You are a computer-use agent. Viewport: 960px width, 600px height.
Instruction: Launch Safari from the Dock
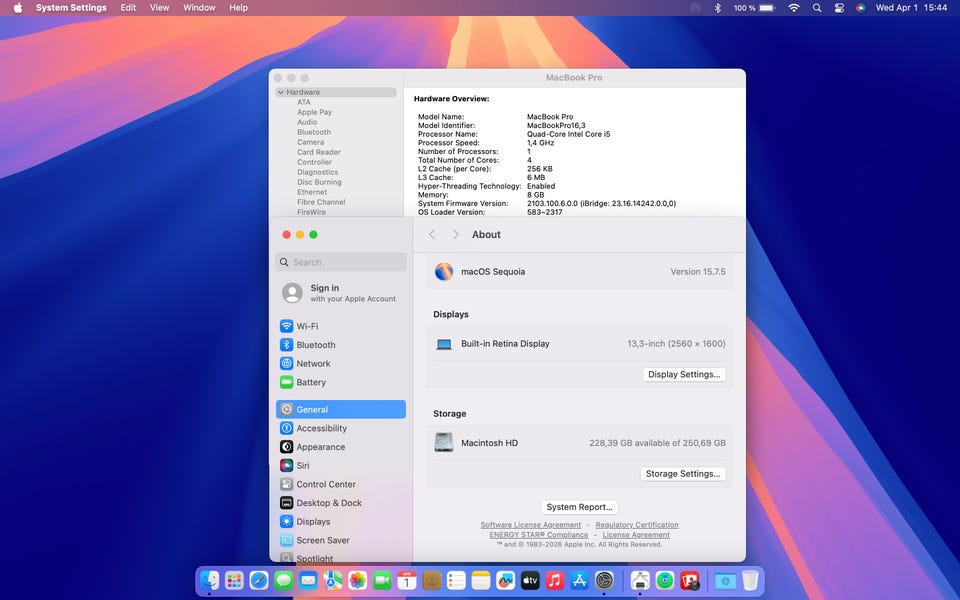point(259,580)
